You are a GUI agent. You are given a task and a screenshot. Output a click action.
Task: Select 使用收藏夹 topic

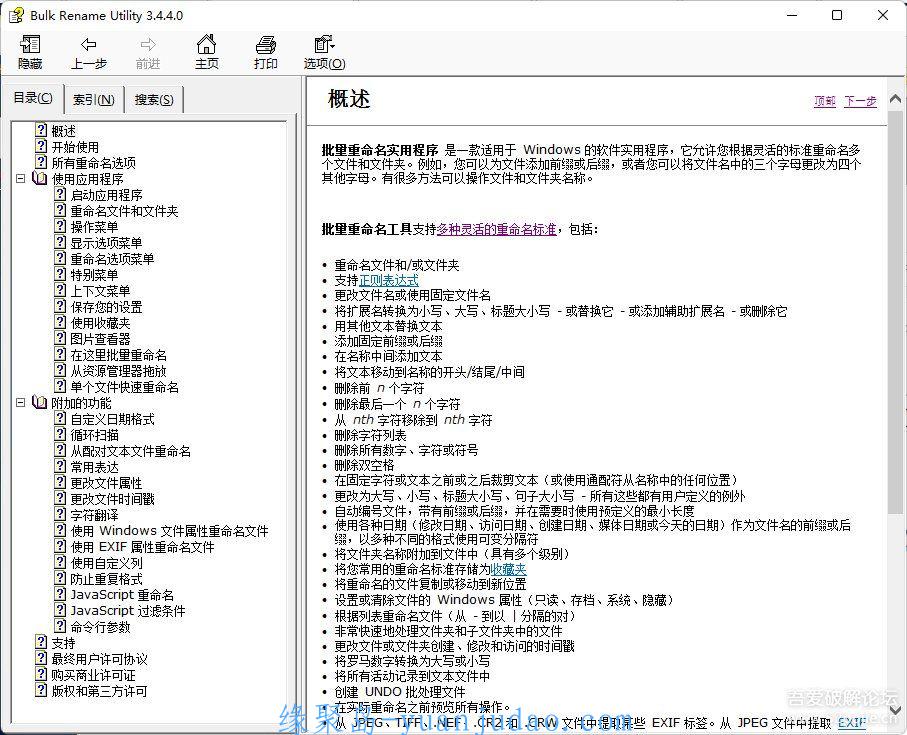point(100,323)
